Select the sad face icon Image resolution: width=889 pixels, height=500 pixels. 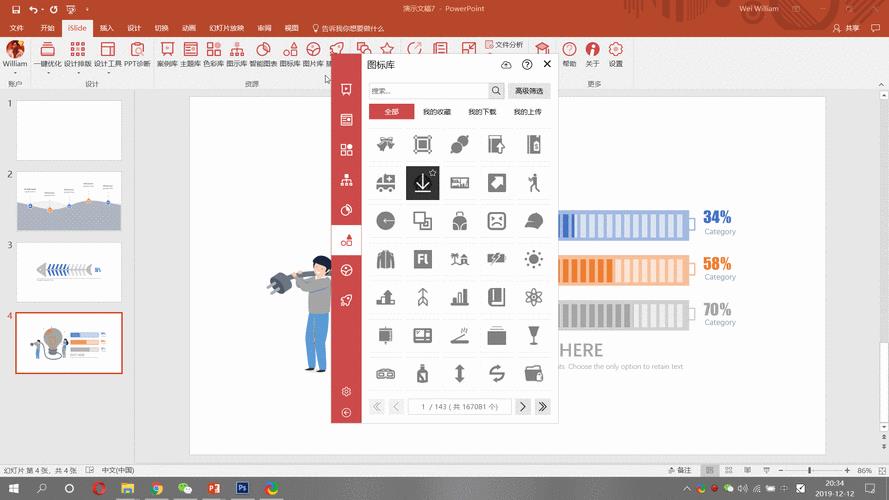pyautogui.click(x=496, y=221)
